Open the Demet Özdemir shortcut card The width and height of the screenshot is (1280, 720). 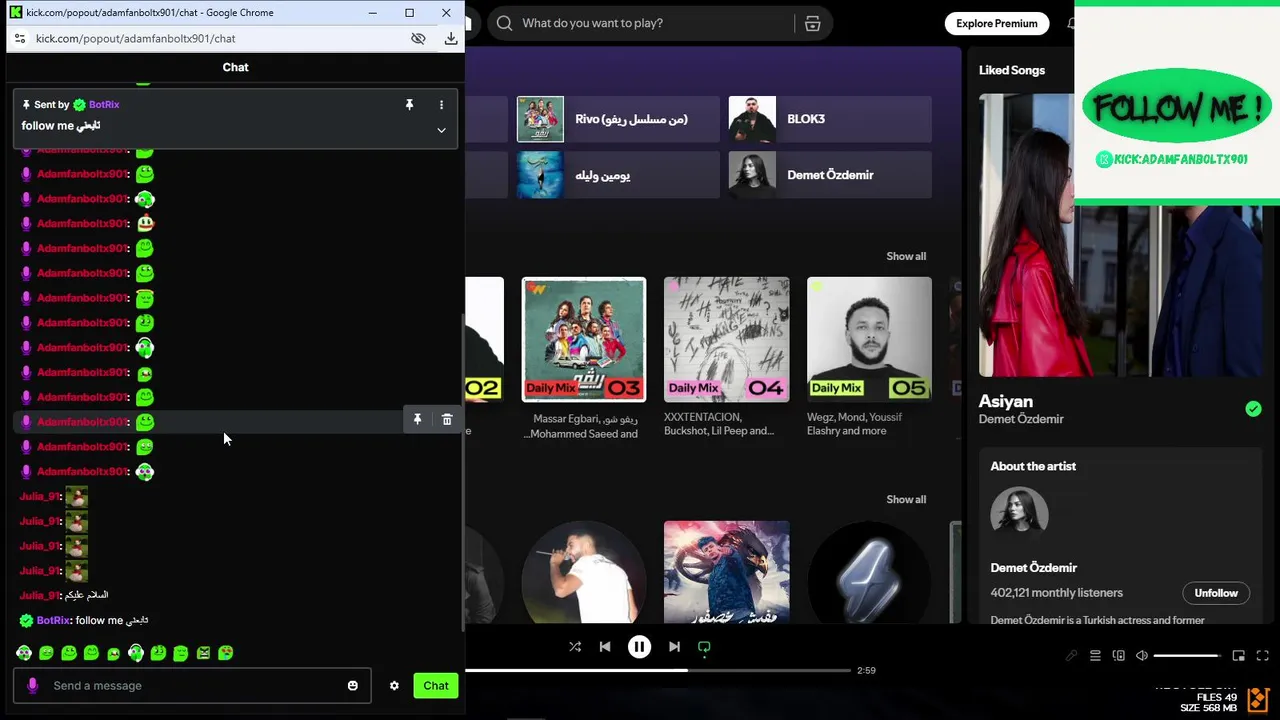830,175
